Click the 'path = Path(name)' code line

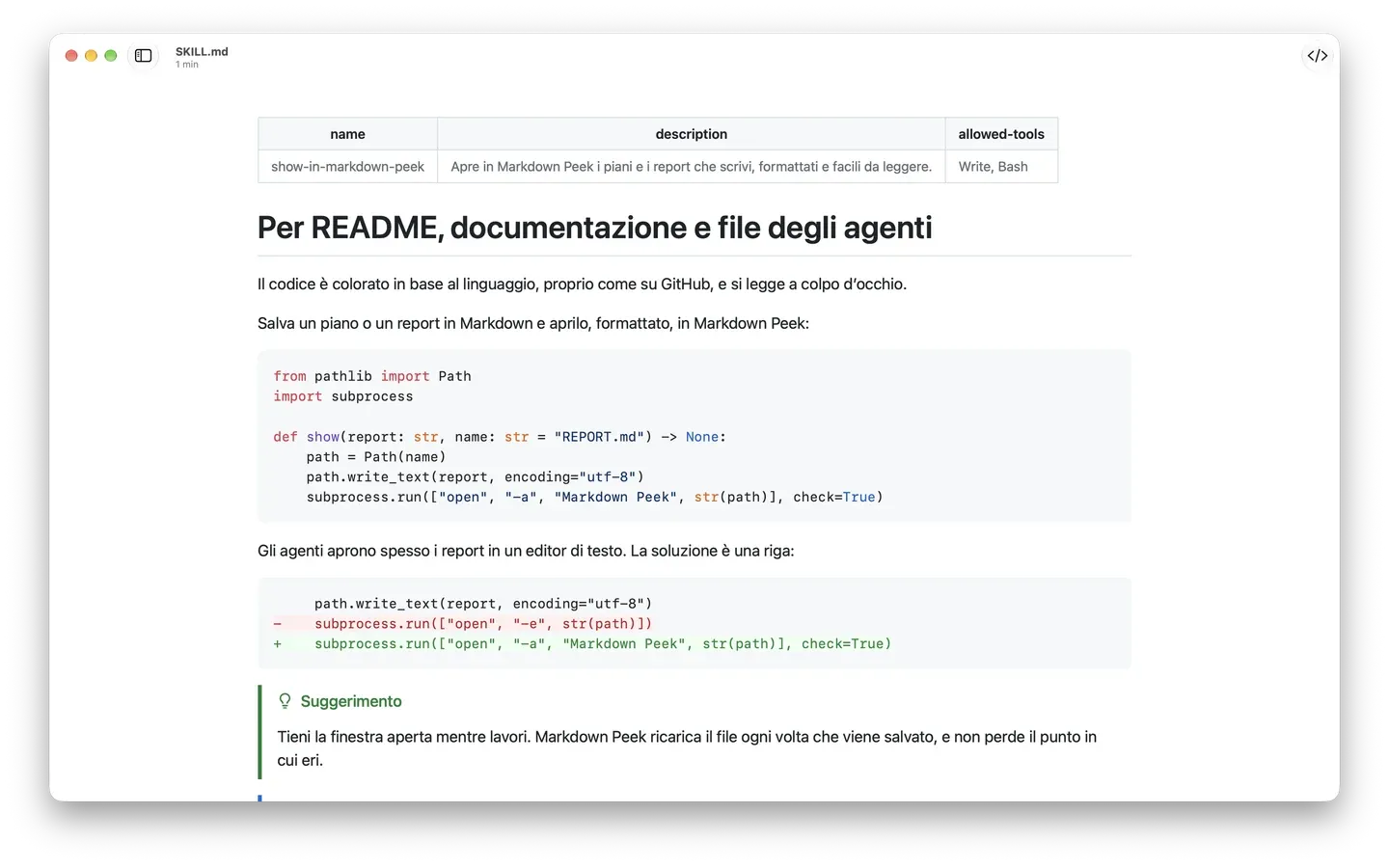pos(376,457)
